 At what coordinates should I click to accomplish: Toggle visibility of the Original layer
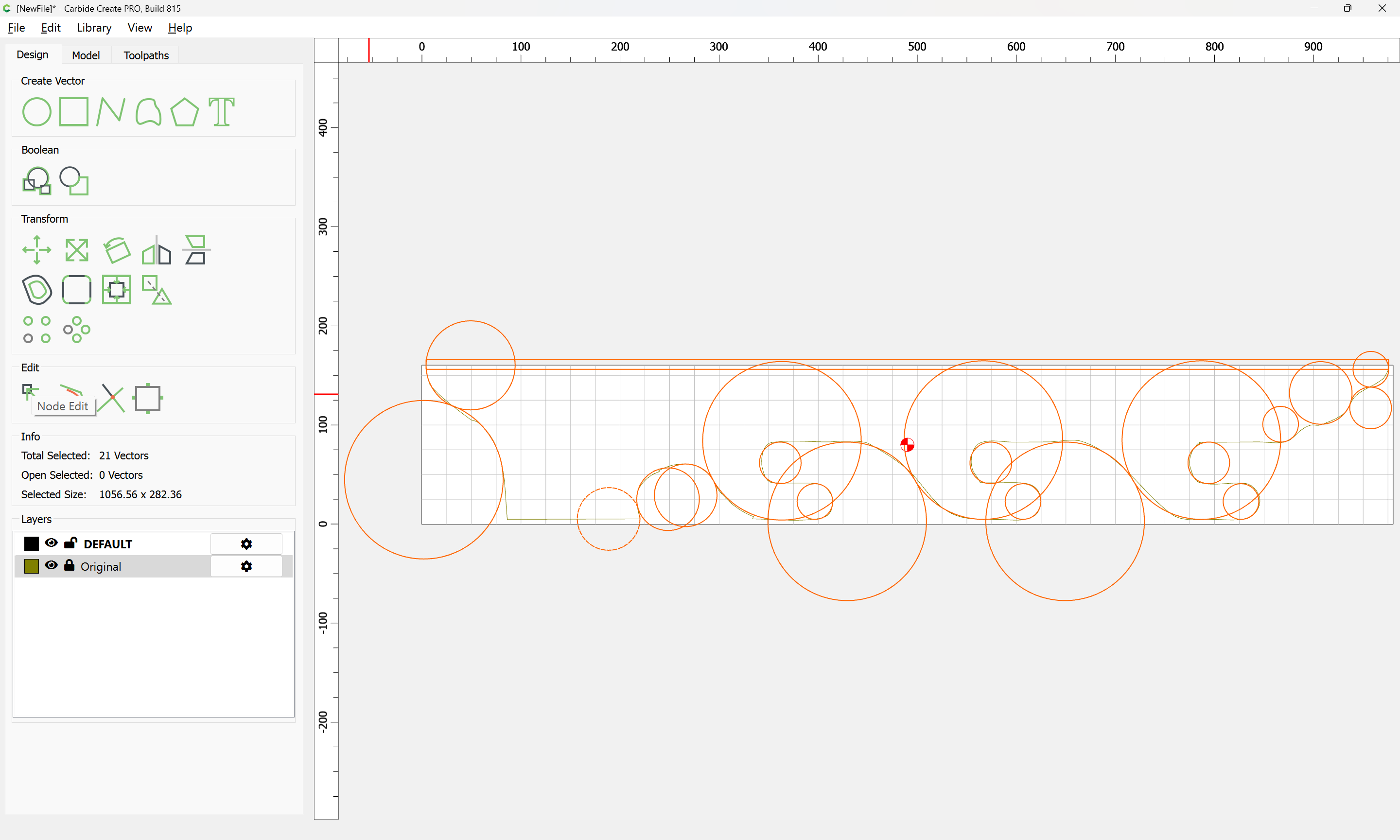click(51, 565)
